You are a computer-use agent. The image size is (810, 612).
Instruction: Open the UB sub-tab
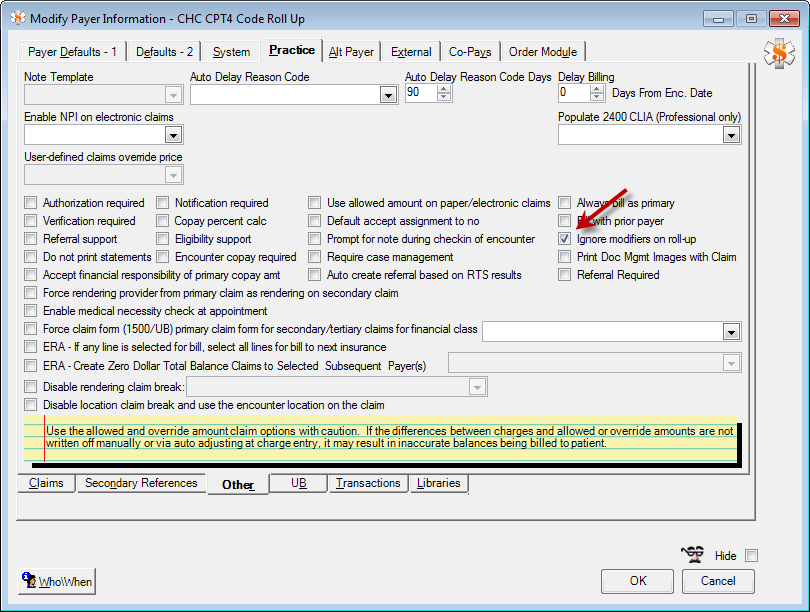pos(299,483)
